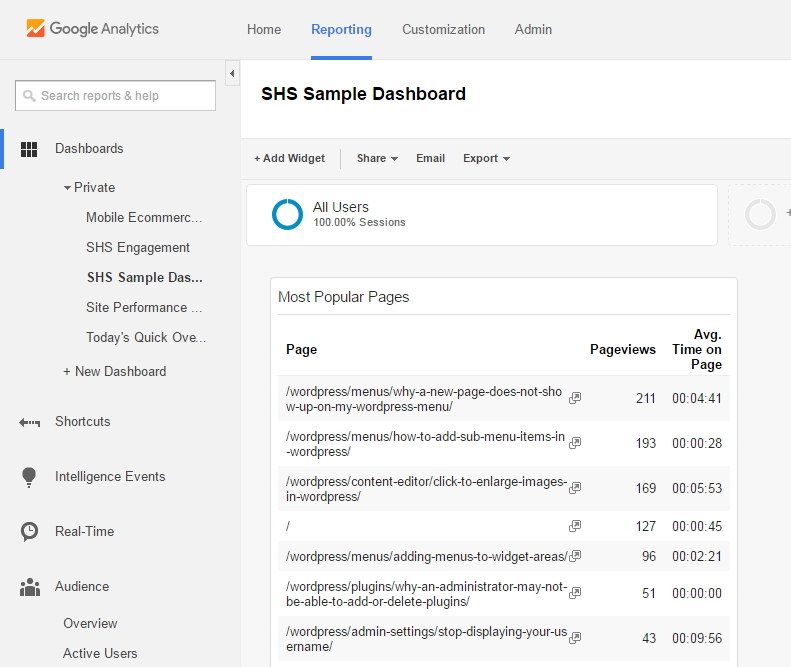The image size is (791, 667).
Task: Open external link for stop-displaying-your-username page
Action: tap(575, 638)
